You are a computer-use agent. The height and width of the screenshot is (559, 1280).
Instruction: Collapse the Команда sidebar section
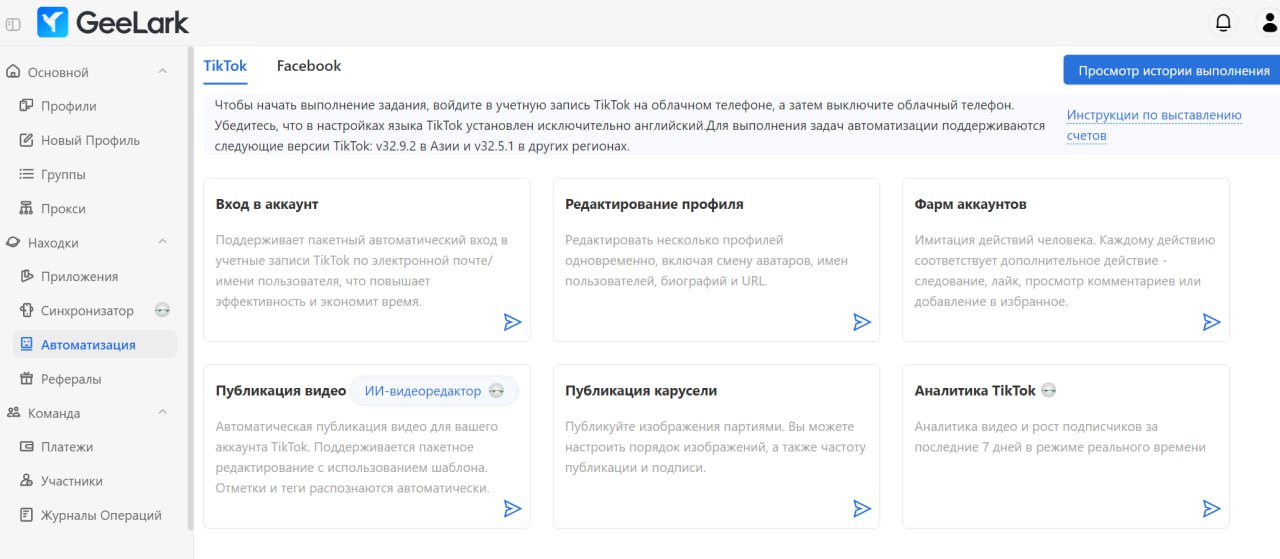(163, 413)
